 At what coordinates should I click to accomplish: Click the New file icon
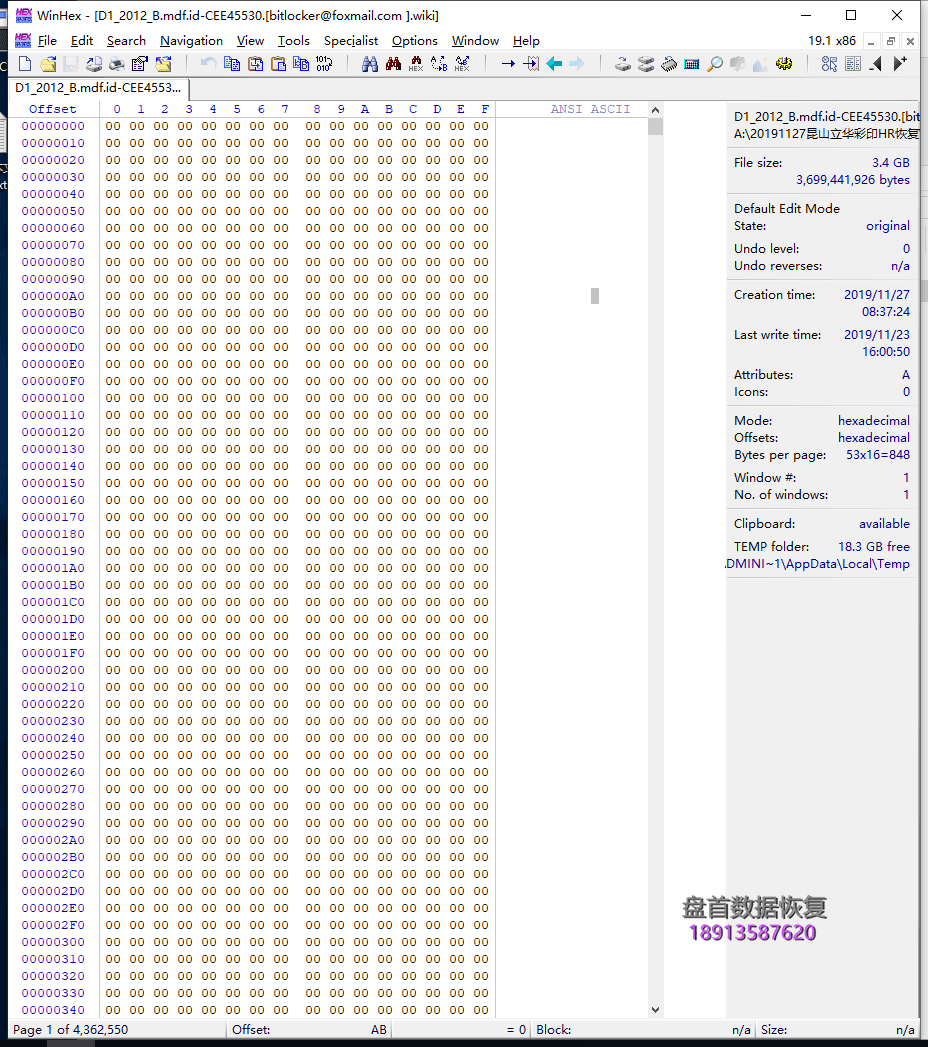pyautogui.click(x=25, y=64)
